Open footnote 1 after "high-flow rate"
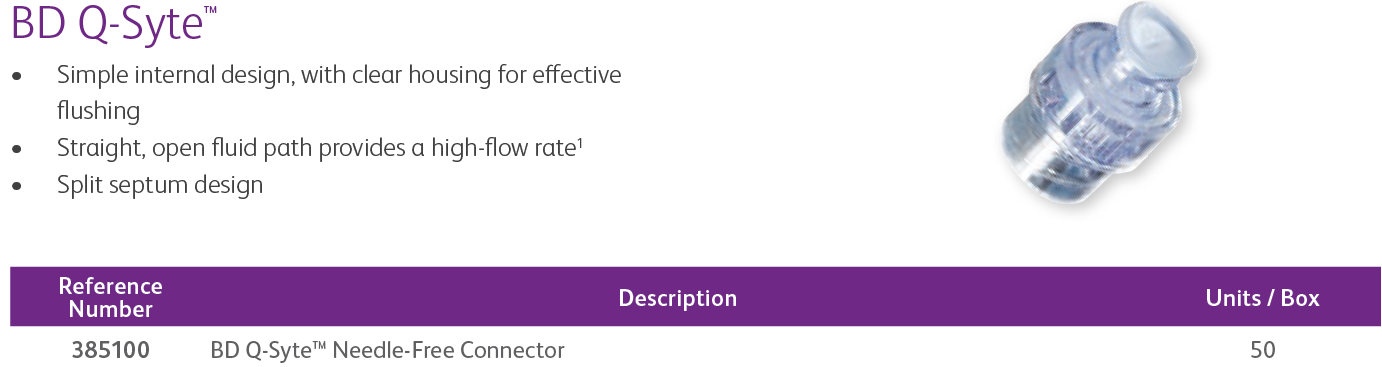The image size is (1382, 367). point(580,142)
